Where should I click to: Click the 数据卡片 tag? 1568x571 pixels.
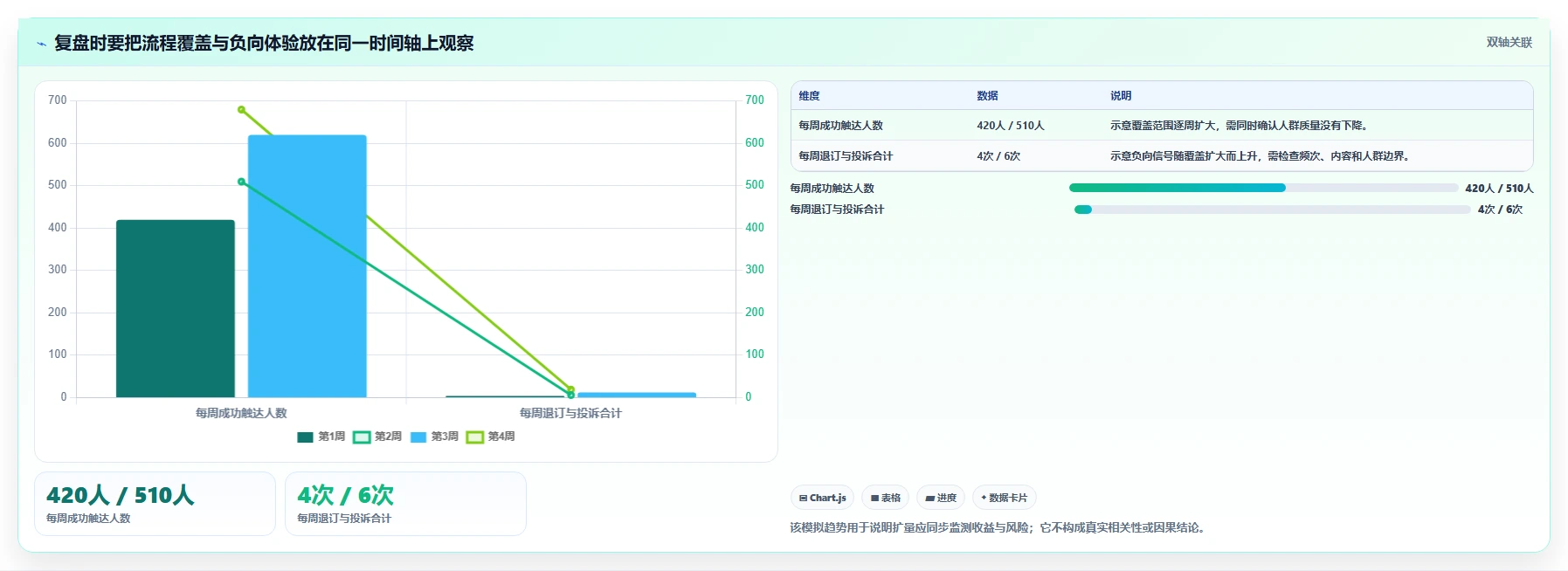pyautogui.click(x=1005, y=498)
